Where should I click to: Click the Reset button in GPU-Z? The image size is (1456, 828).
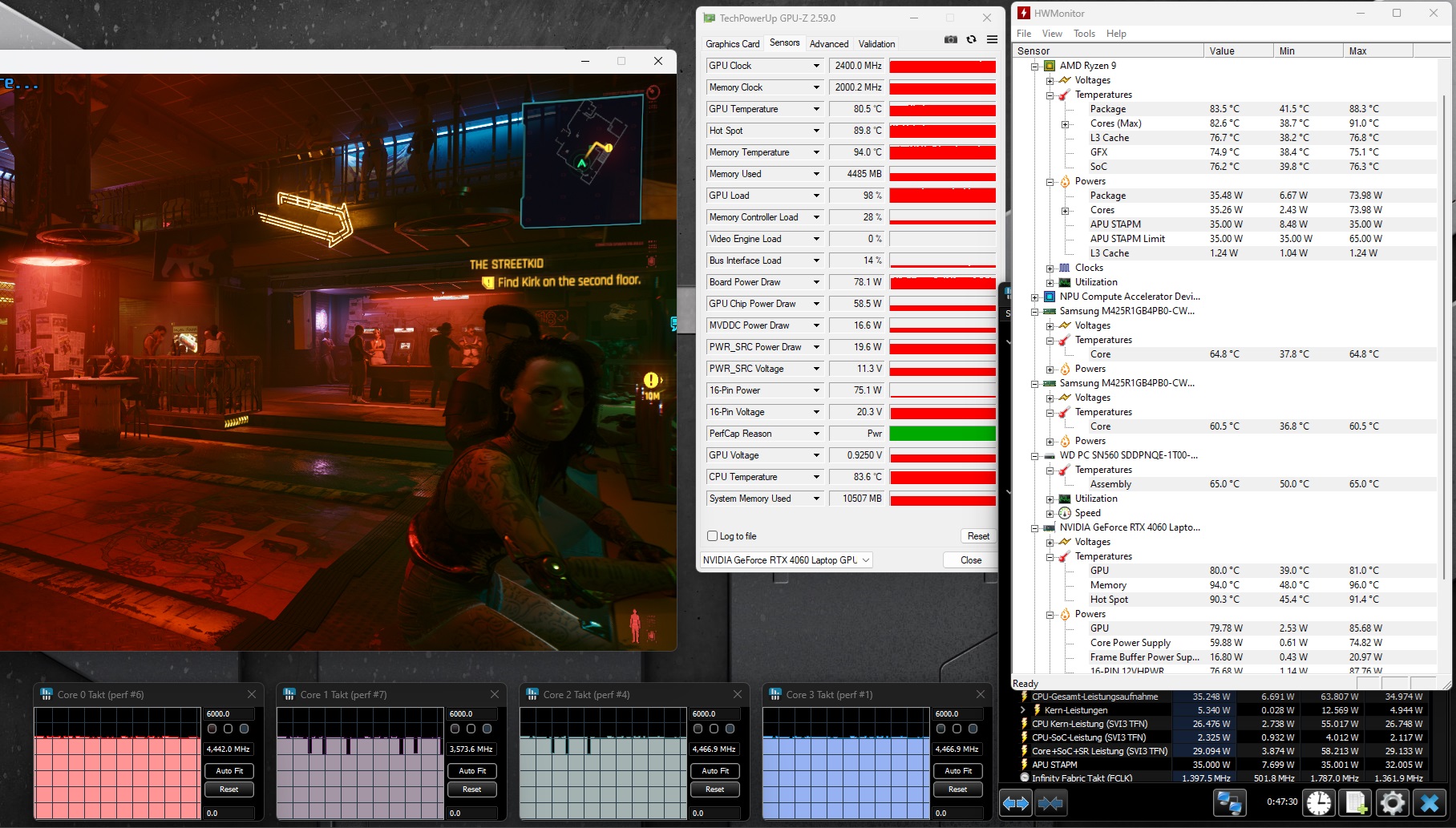[978, 536]
